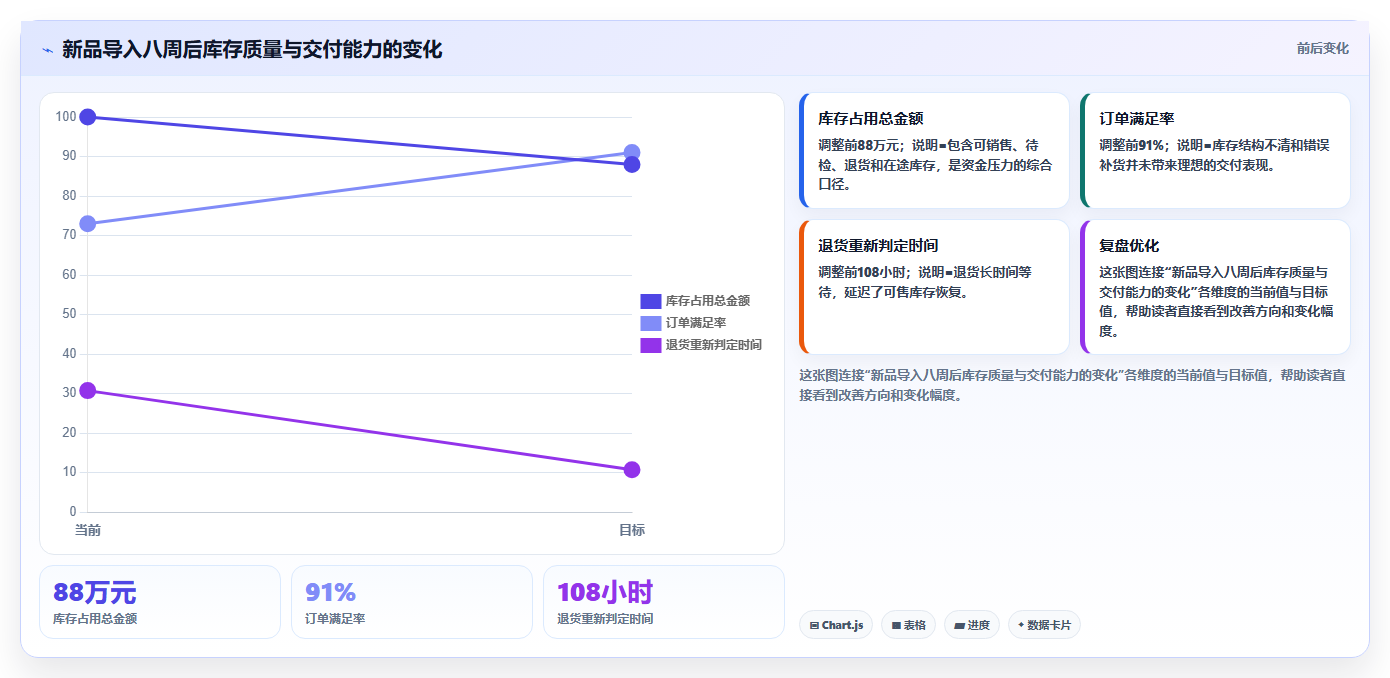Click the text 调整前88万元 in inventory card
This screenshot has height=678, width=1390.
[861, 145]
